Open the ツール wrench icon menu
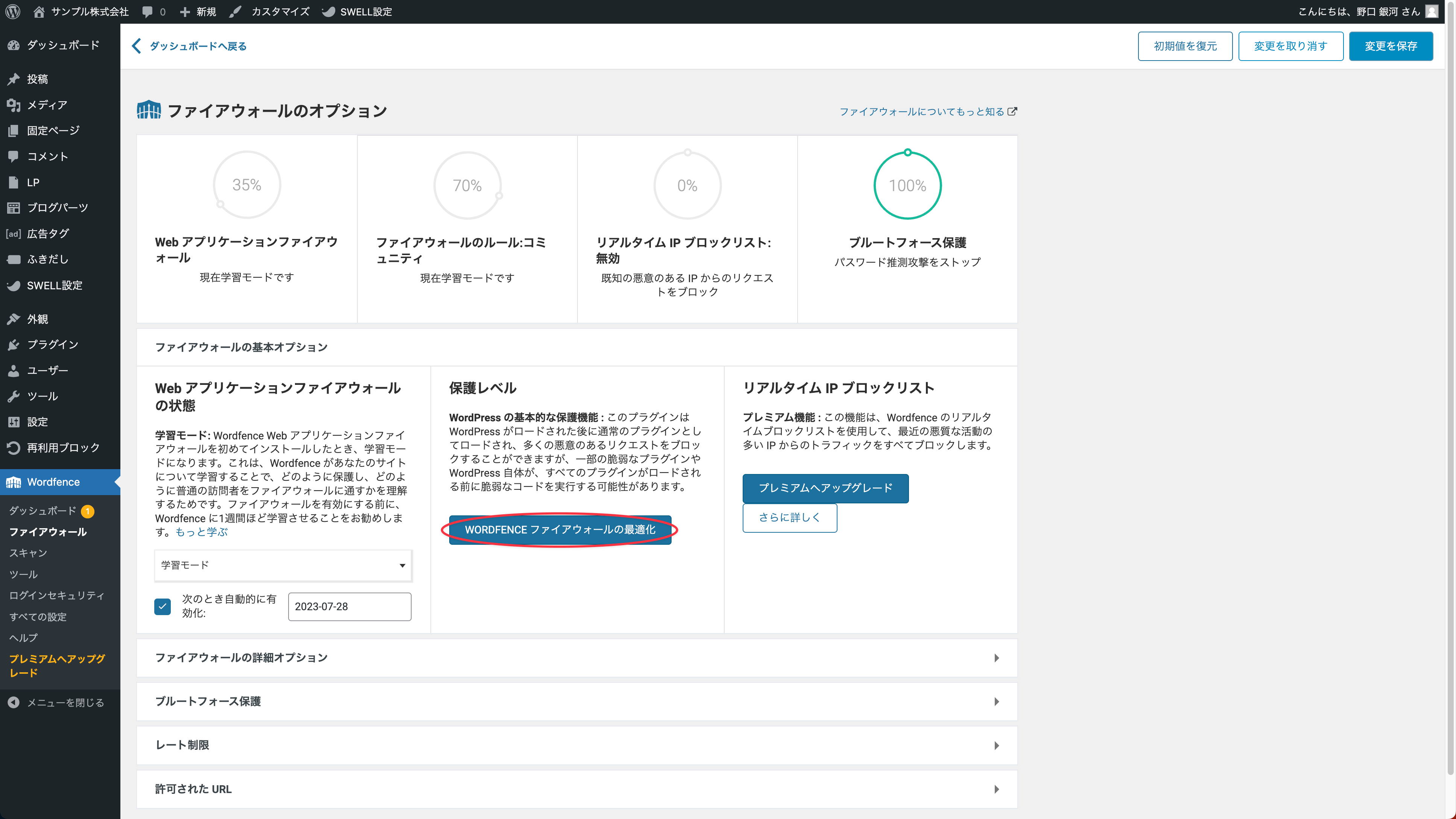 14,396
